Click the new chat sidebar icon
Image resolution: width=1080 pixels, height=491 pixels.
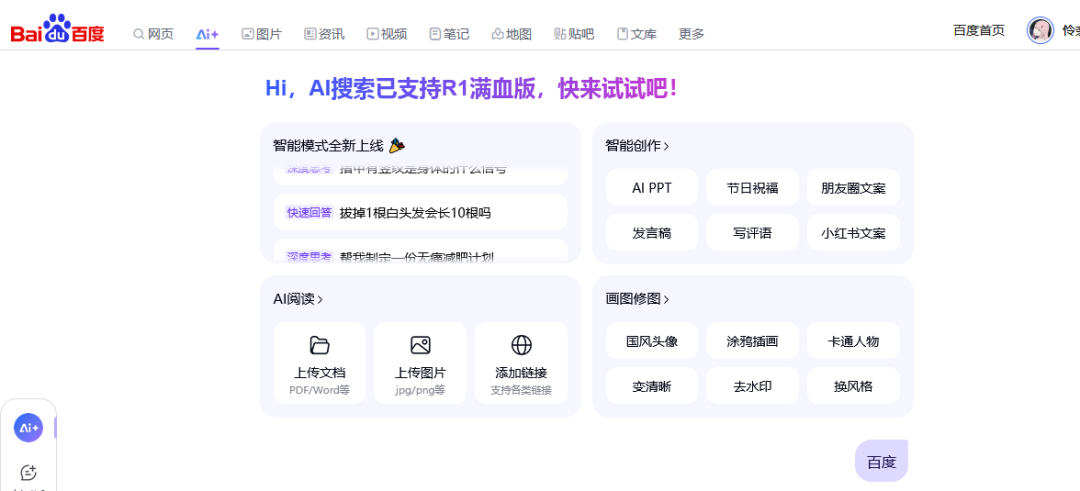click(x=28, y=472)
